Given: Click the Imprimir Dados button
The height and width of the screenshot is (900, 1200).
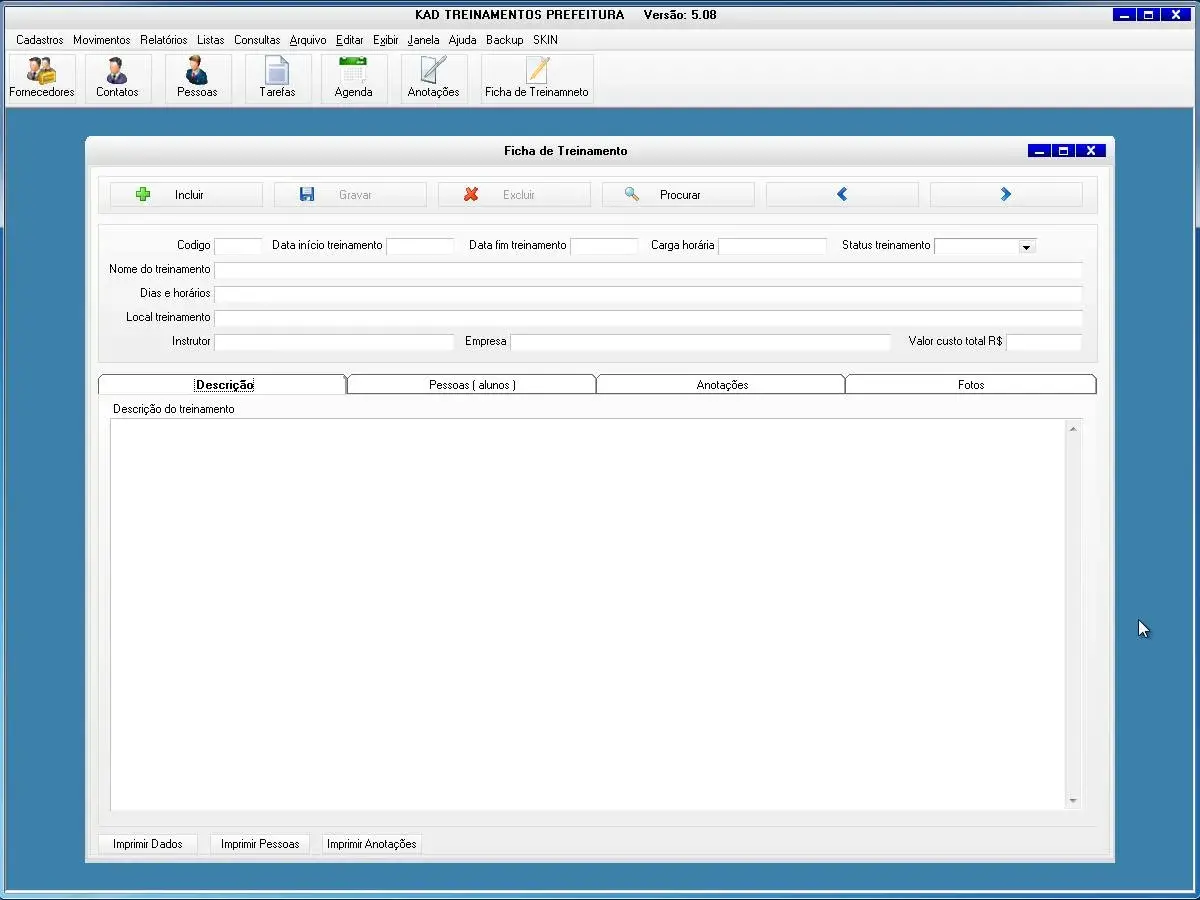Looking at the screenshot, I should click(148, 844).
